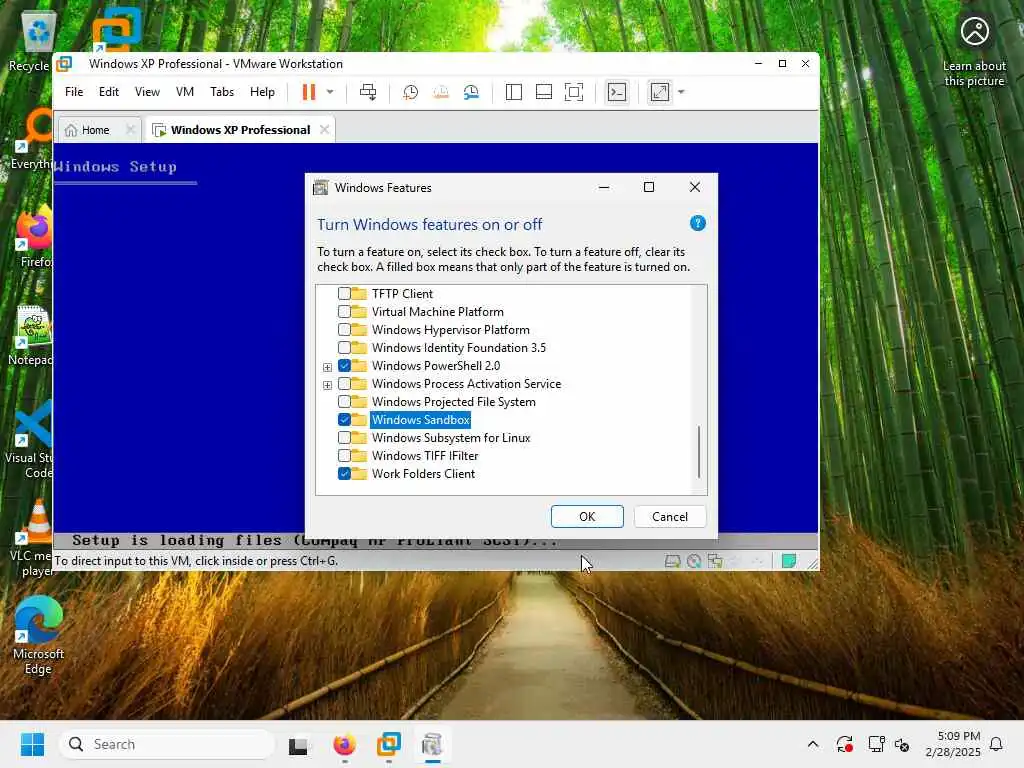Click the green message log icon in VMware
Image resolution: width=1024 pixels, height=768 pixels.
(x=789, y=561)
